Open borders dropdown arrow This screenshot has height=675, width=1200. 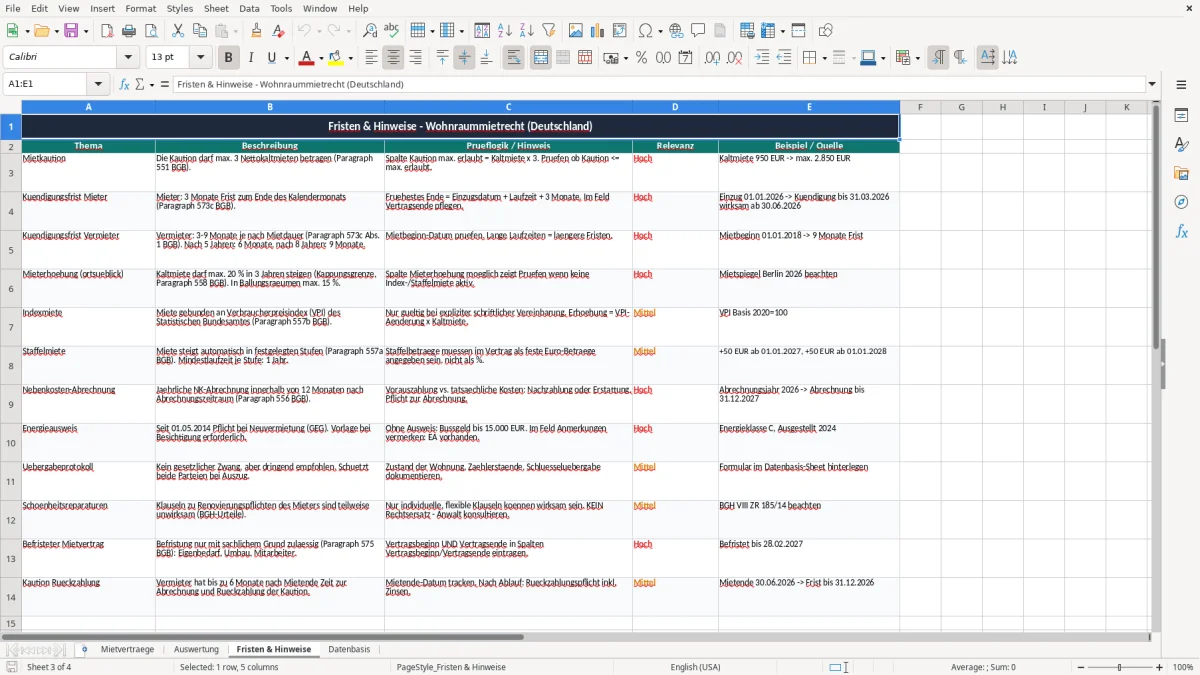823,58
